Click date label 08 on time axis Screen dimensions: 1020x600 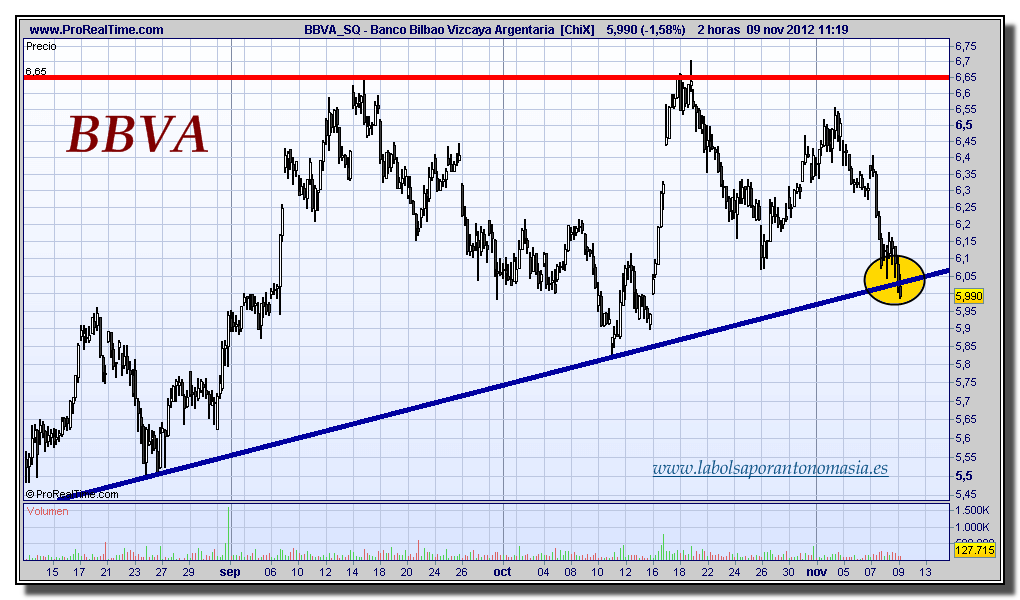coord(570,572)
